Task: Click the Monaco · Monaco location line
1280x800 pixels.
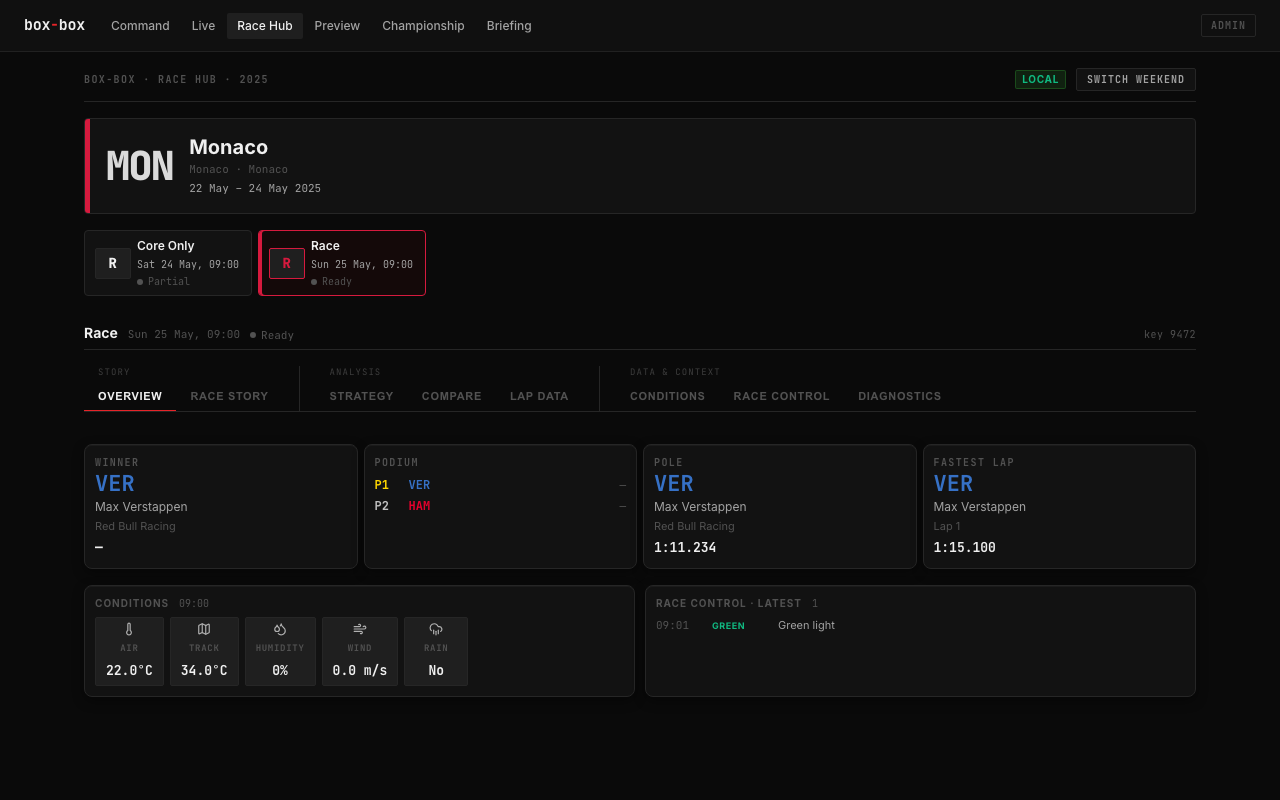Action: point(239,170)
